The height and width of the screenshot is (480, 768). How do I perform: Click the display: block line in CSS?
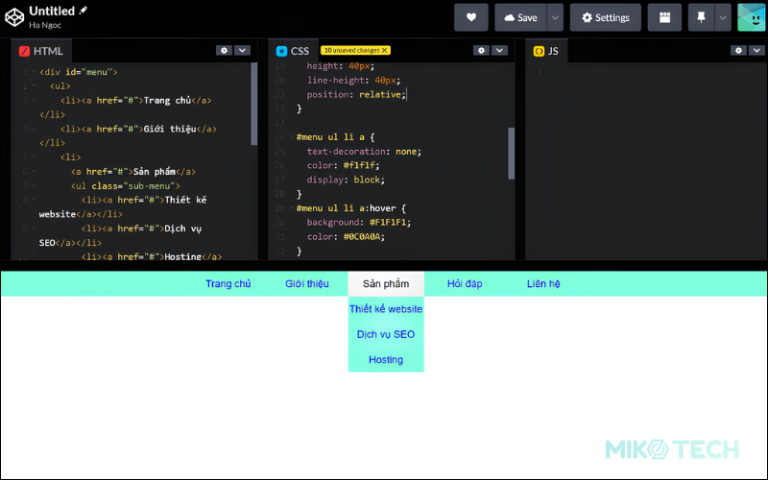(346, 180)
